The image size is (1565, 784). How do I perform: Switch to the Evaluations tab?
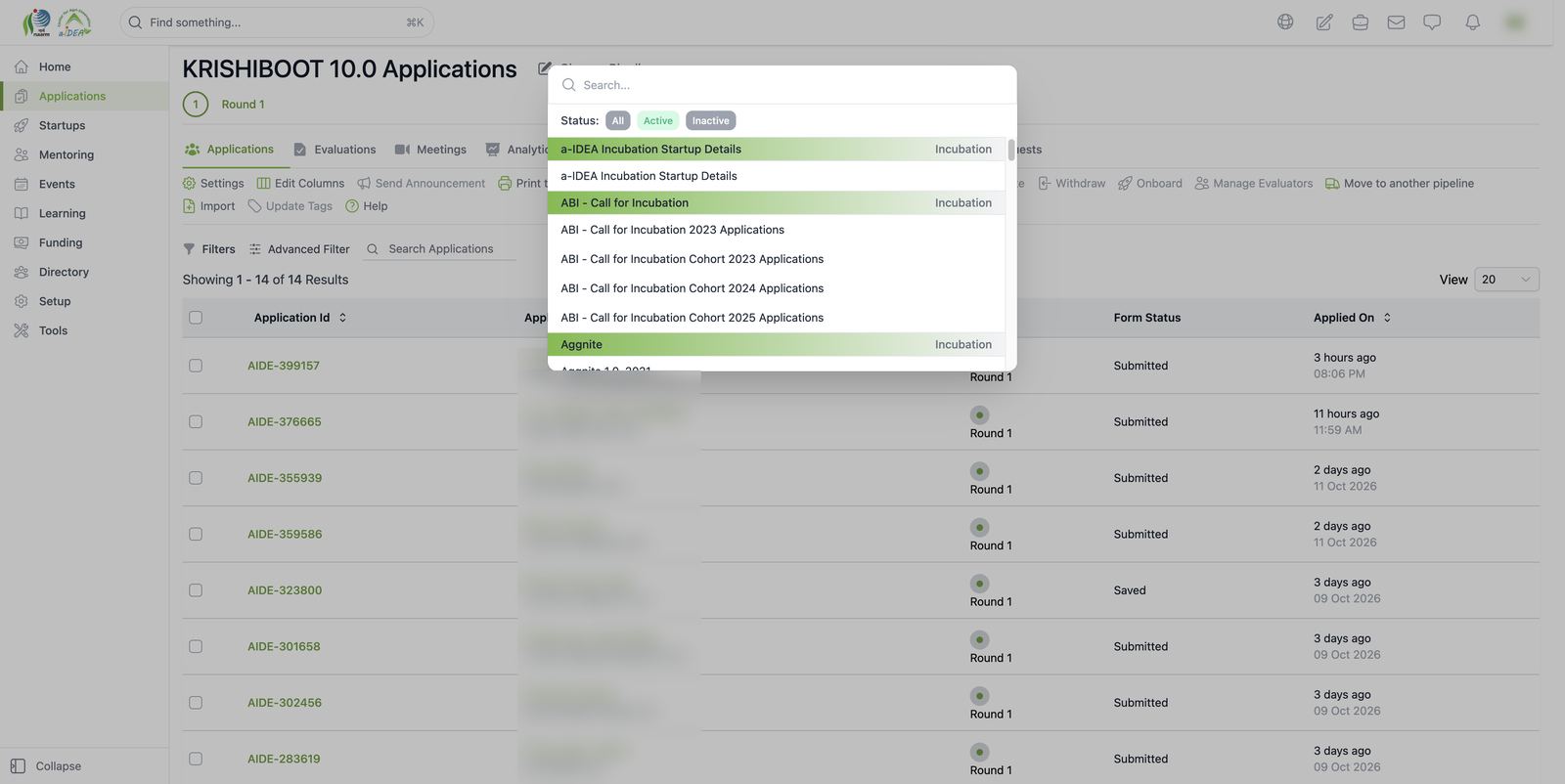click(335, 150)
